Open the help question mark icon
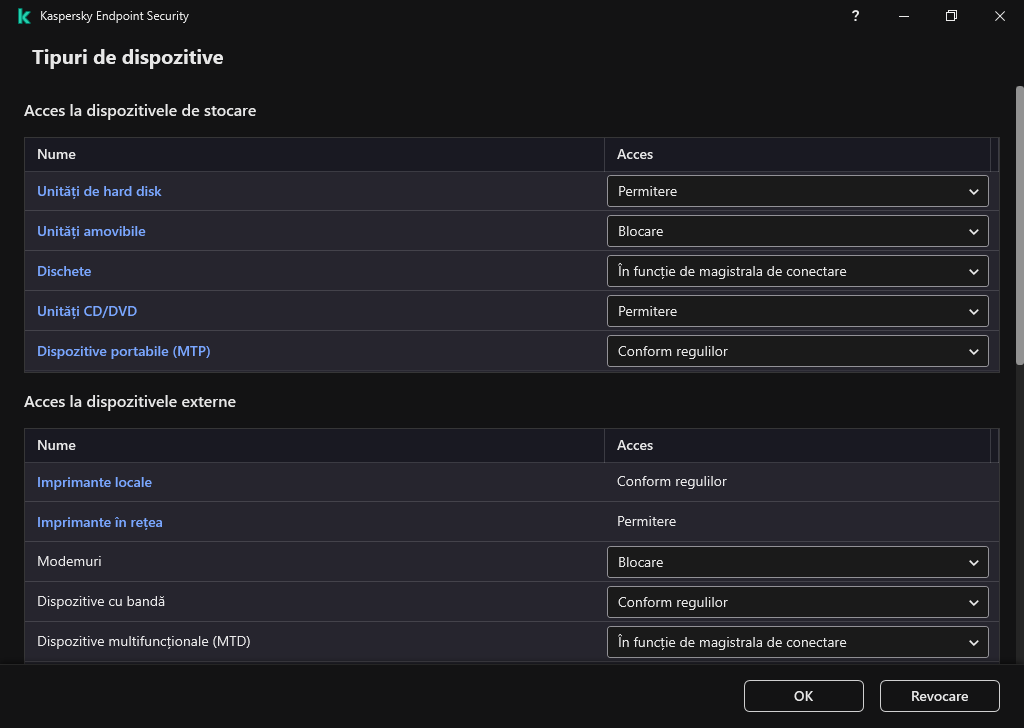Image resolution: width=1024 pixels, height=728 pixels. click(x=855, y=16)
